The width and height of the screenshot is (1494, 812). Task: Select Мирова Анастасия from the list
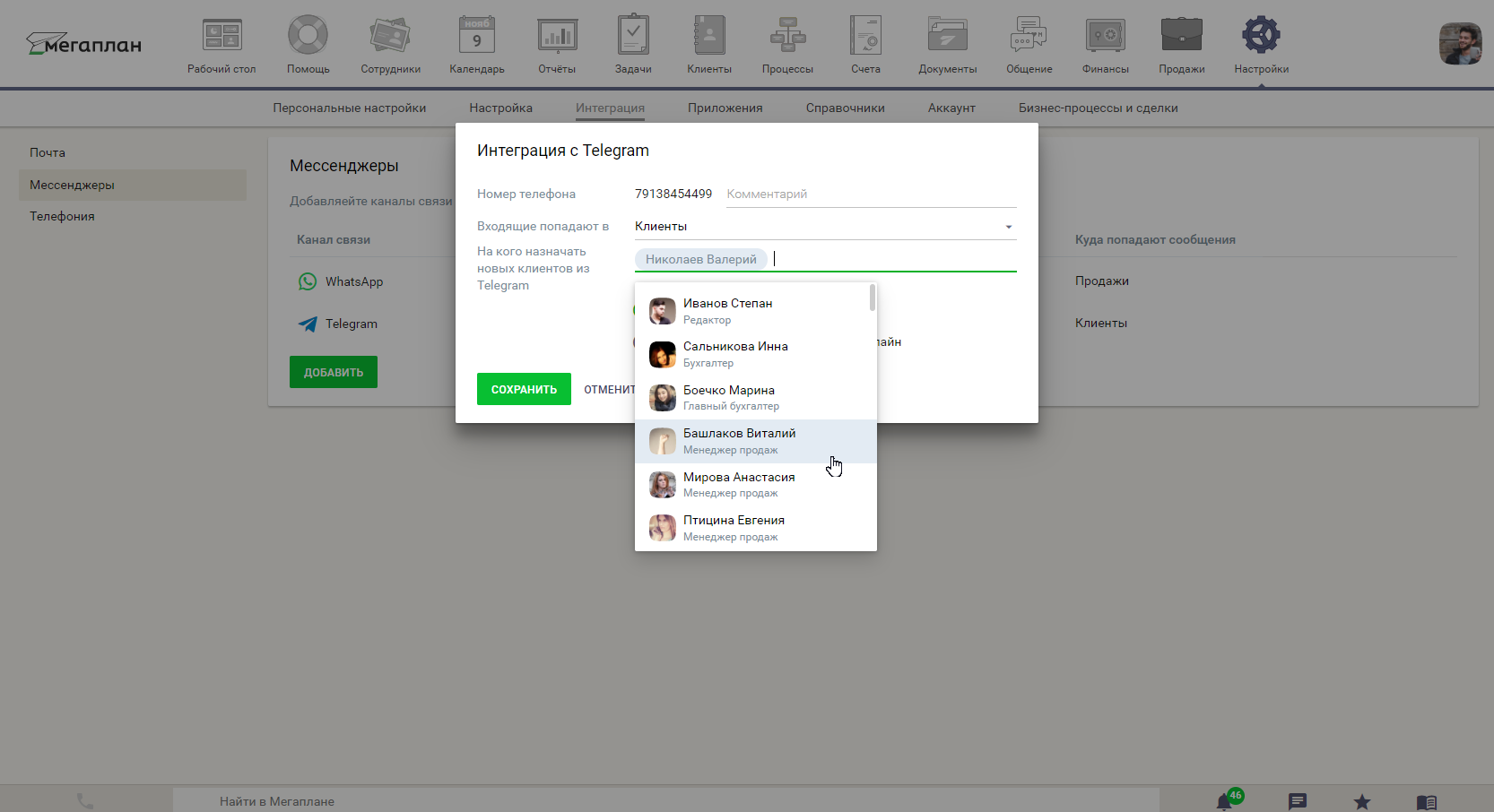click(x=755, y=485)
